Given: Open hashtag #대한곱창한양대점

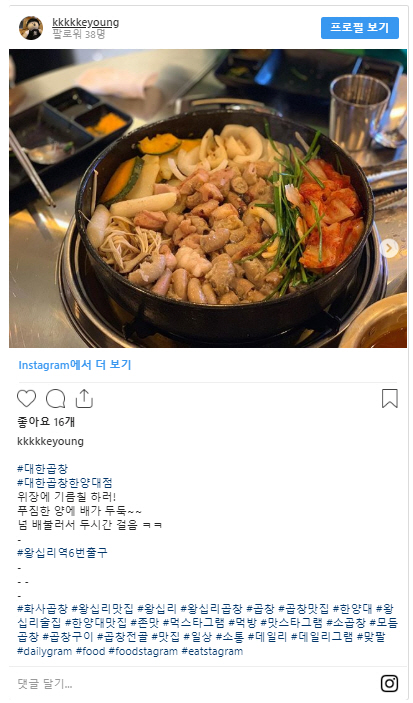Looking at the screenshot, I should (65, 483).
